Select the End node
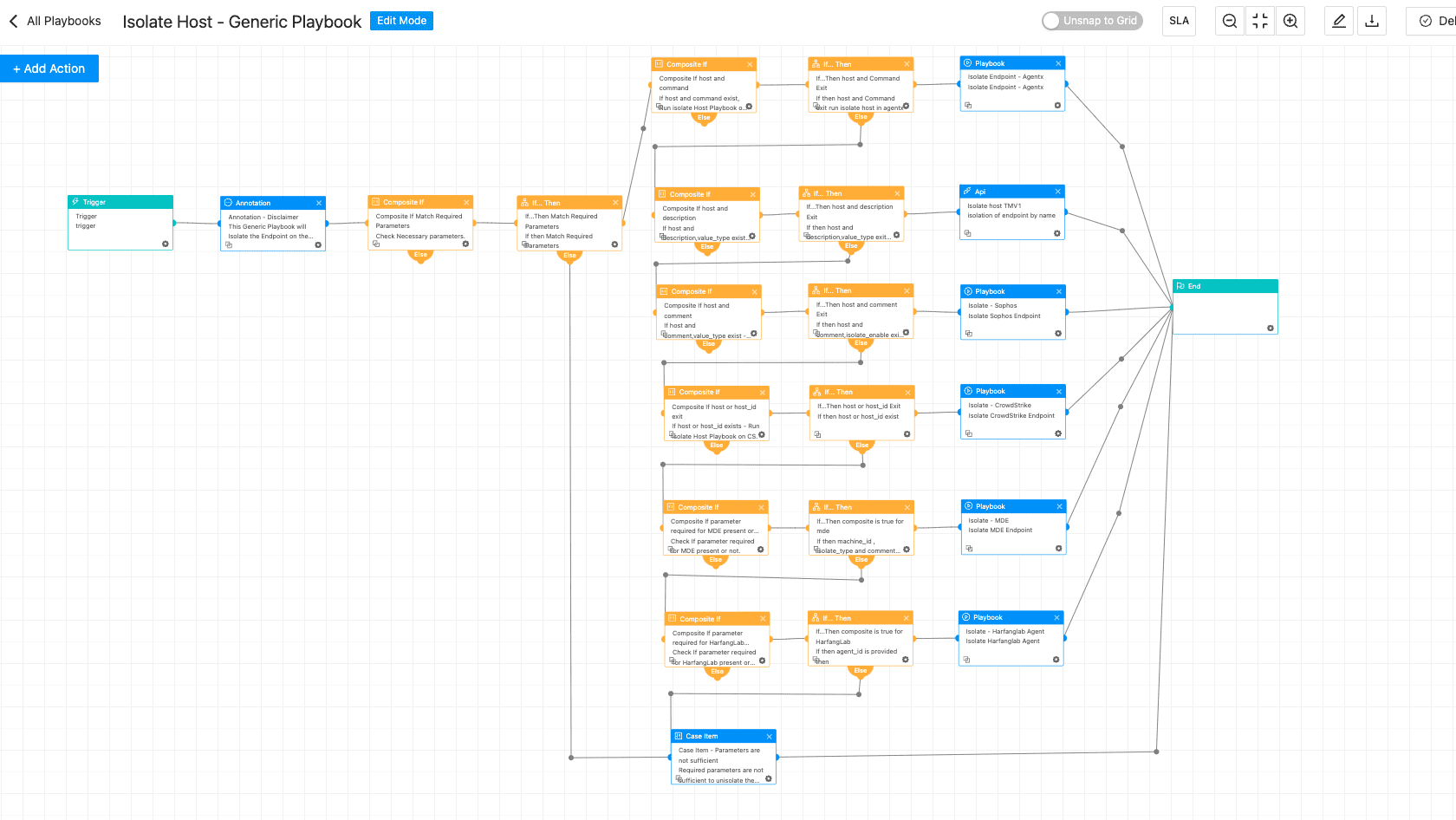The width and height of the screenshot is (1456, 820). [x=1225, y=308]
